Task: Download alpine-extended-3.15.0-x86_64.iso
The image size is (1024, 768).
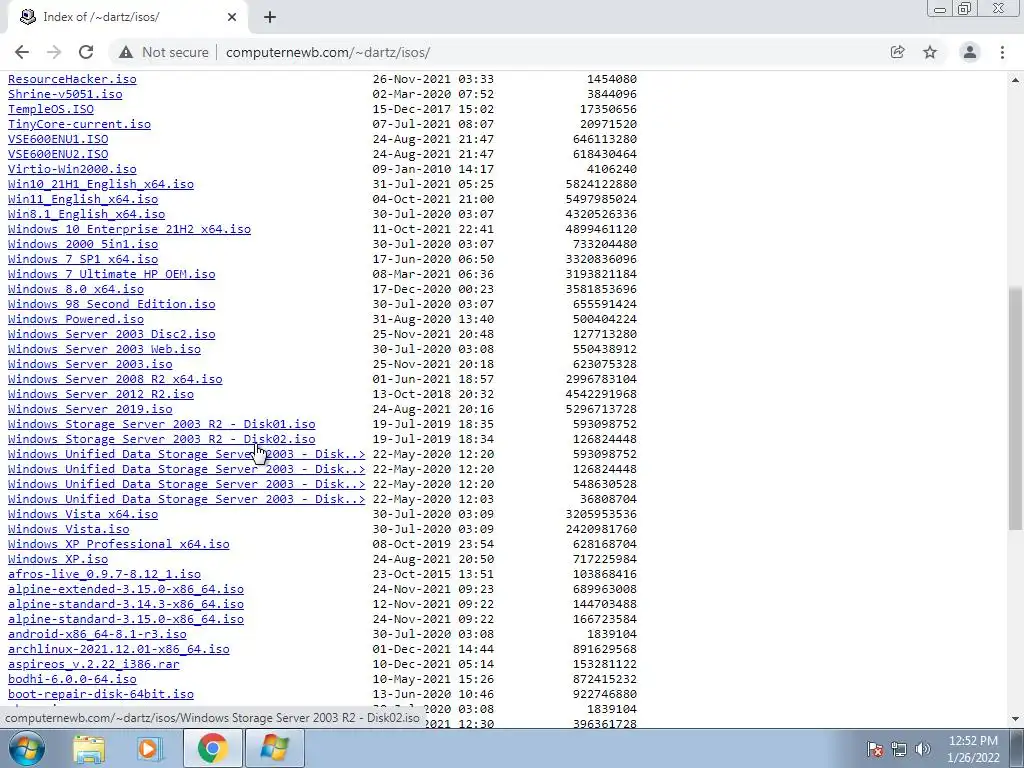Action: tap(125, 590)
